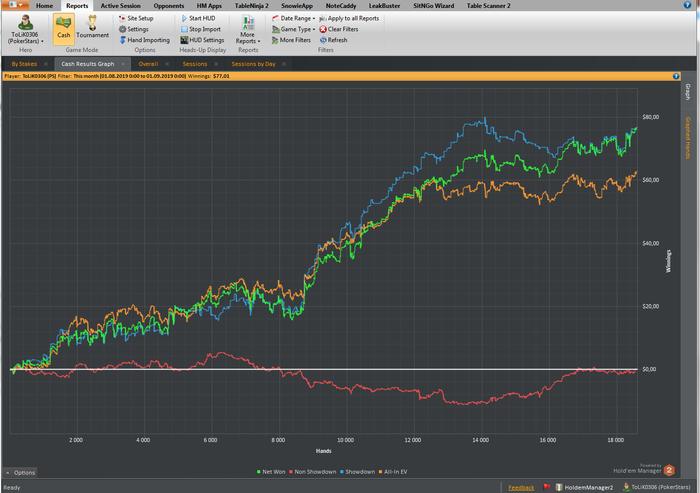Open Date Range filter dropdown
Screen dimensions: 700x493
(294, 18)
